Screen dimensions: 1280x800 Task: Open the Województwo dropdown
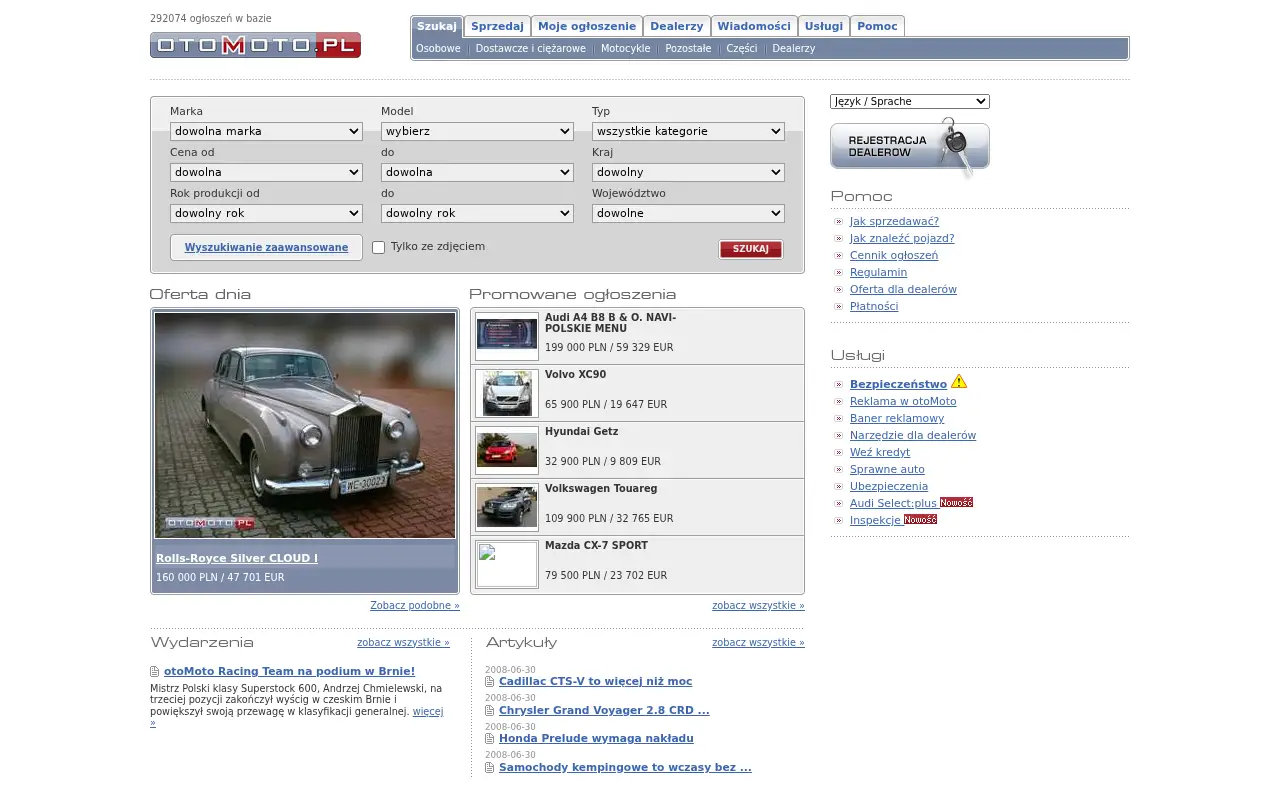[688, 213]
